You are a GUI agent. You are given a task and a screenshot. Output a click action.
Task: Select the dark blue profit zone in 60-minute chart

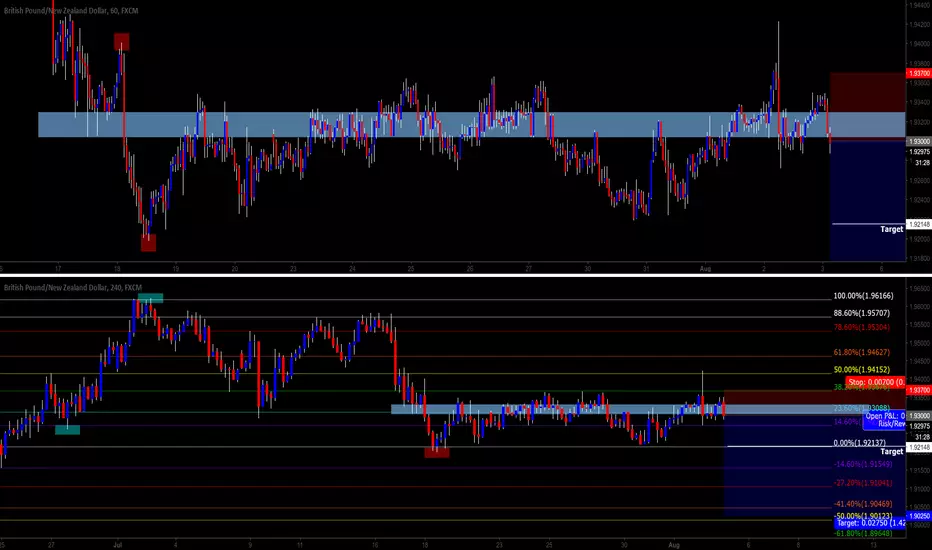coord(867,200)
